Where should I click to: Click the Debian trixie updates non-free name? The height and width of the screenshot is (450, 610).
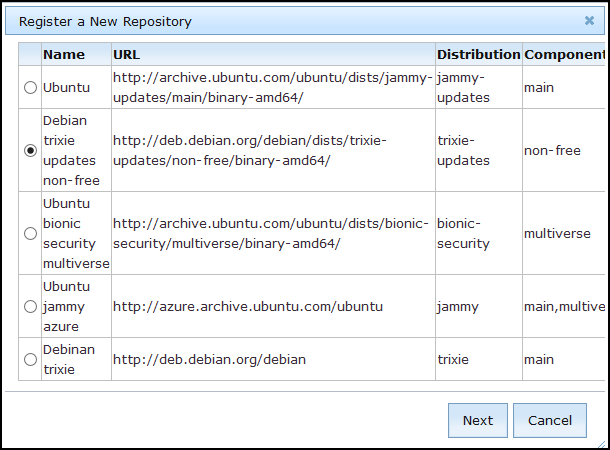(x=76, y=151)
